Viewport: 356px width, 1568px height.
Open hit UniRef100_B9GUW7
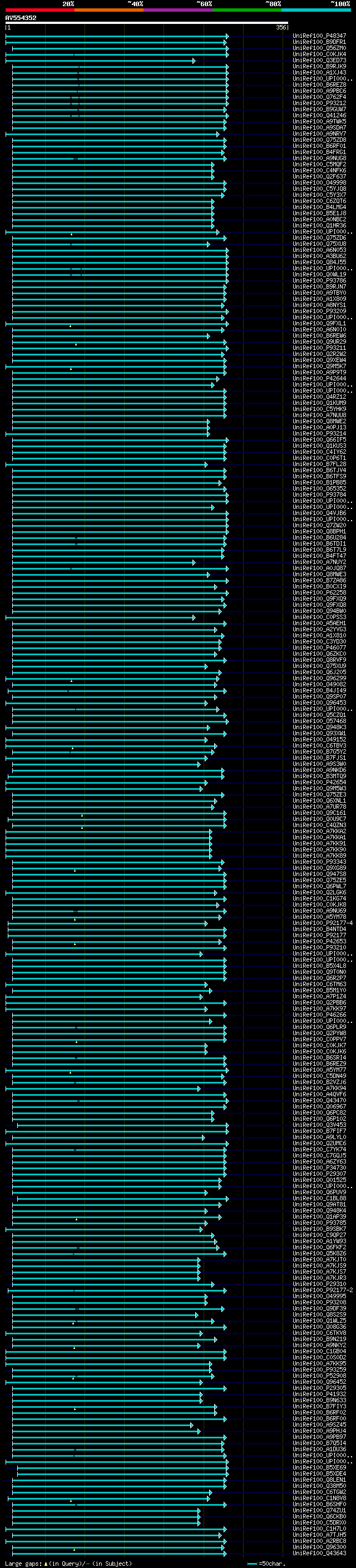pyautogui.click(x=319, y=109)
